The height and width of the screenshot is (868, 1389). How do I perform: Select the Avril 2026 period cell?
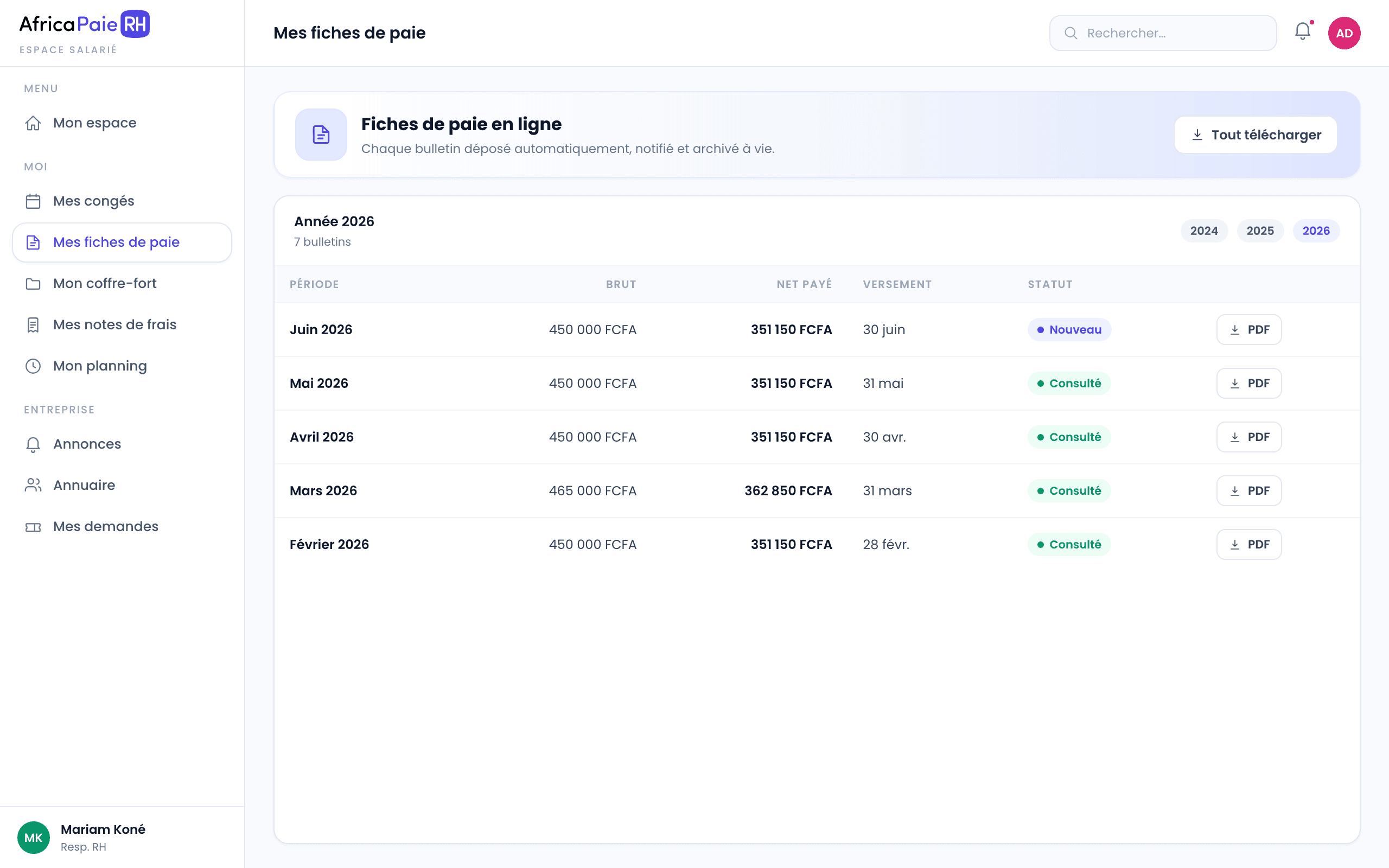click(x=321, y=437)
